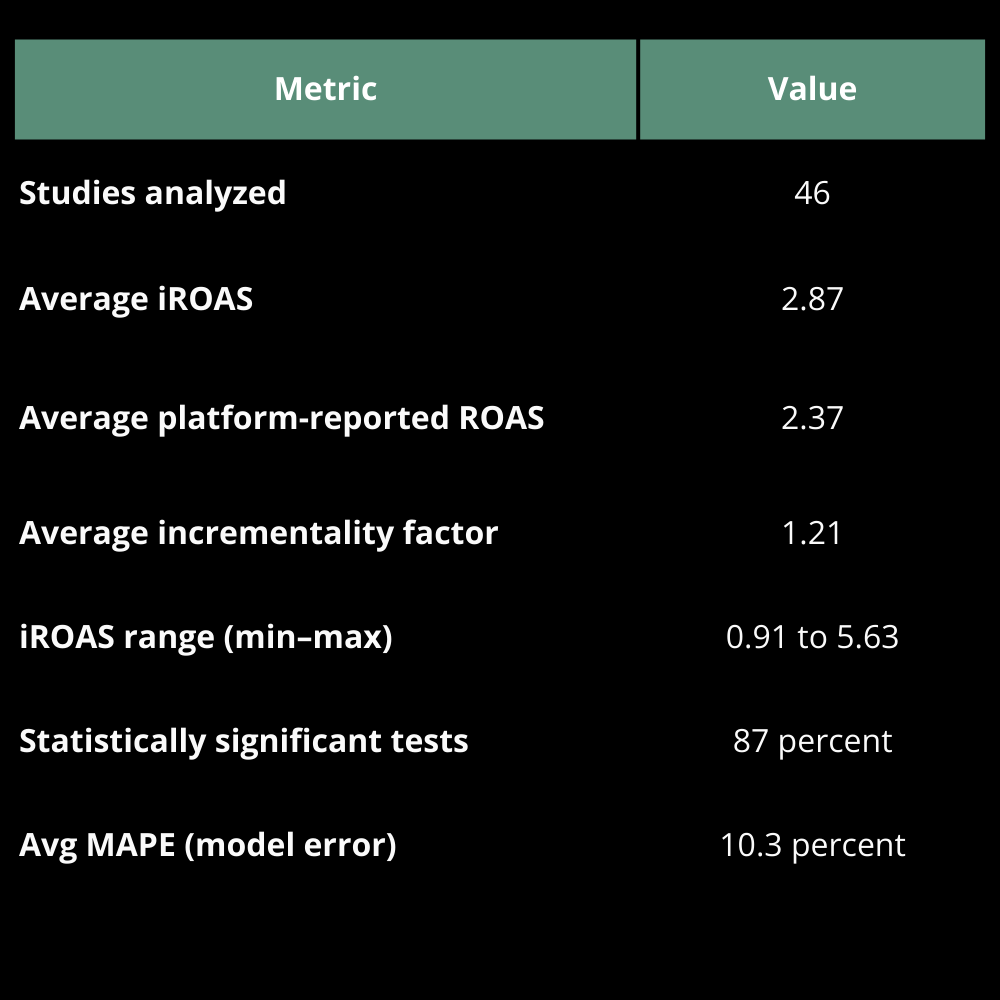Click the 1.21 value cell
Image resolution: width=1000 pixels, height=1000 pixels.
pyautogui.click(x=812, y=533)
